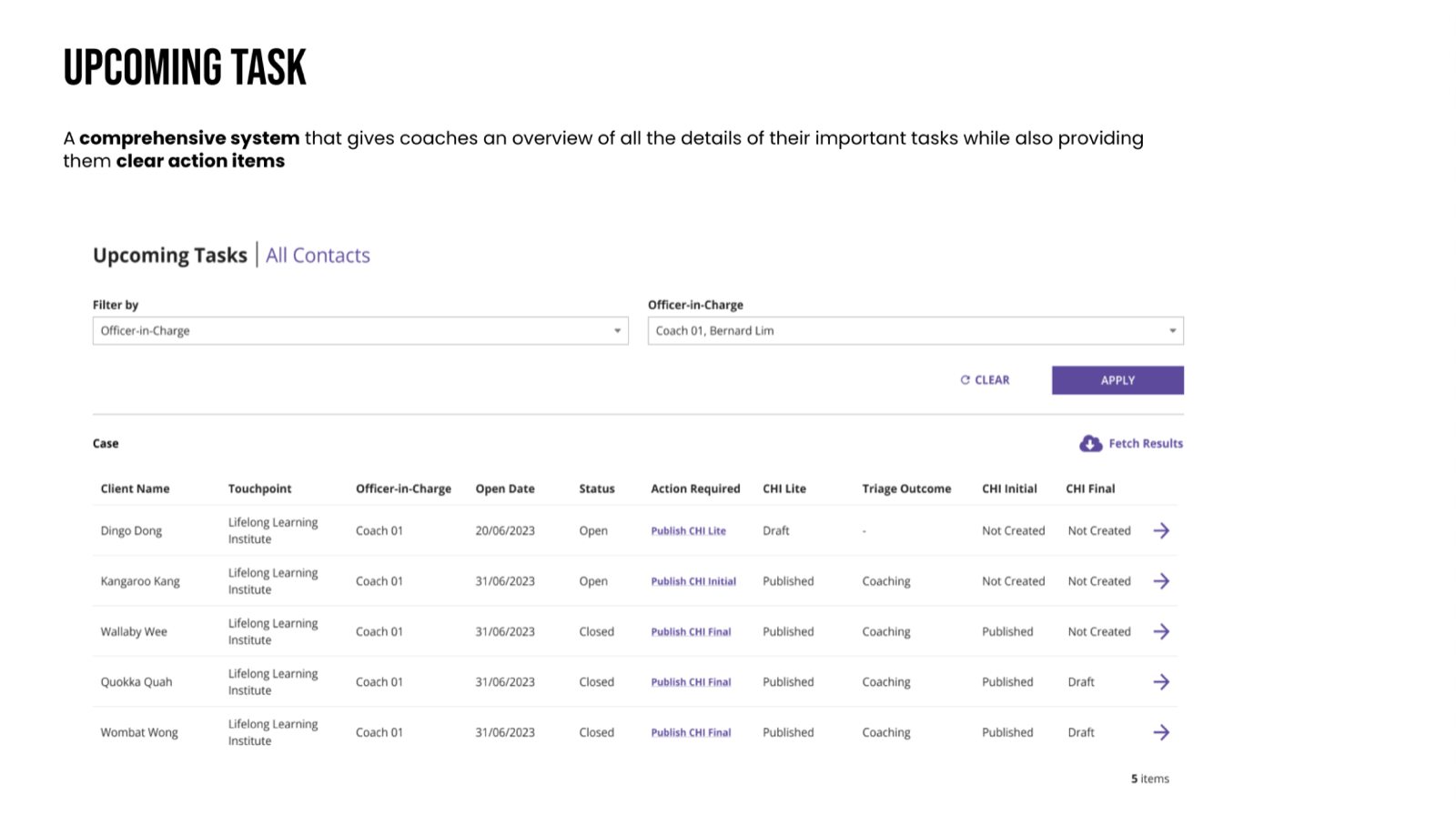The image size is (1456, 815).
Task: Open Publish CHI Final for Wombat Wong
Action: pos(691,733)
